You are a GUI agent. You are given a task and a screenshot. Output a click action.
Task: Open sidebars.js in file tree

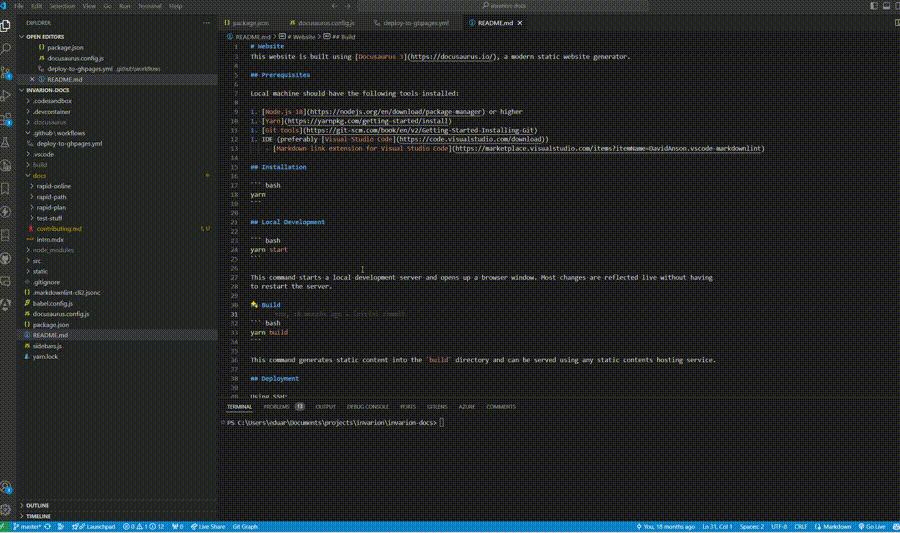click(47, 346)
